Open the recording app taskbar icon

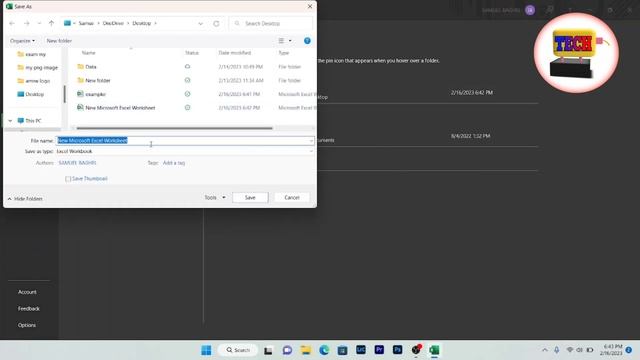click(x=416, y=350)
